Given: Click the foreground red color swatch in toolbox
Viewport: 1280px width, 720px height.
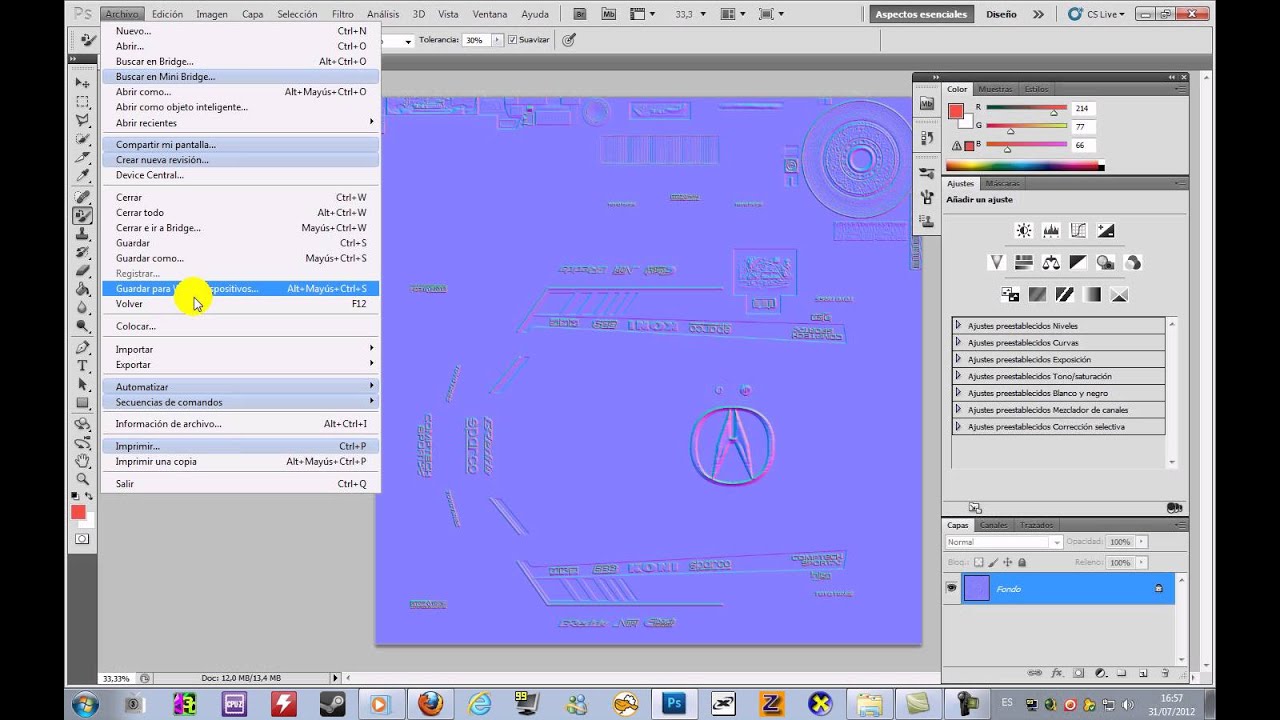Looking at the screenshot, I should (78, 512).
